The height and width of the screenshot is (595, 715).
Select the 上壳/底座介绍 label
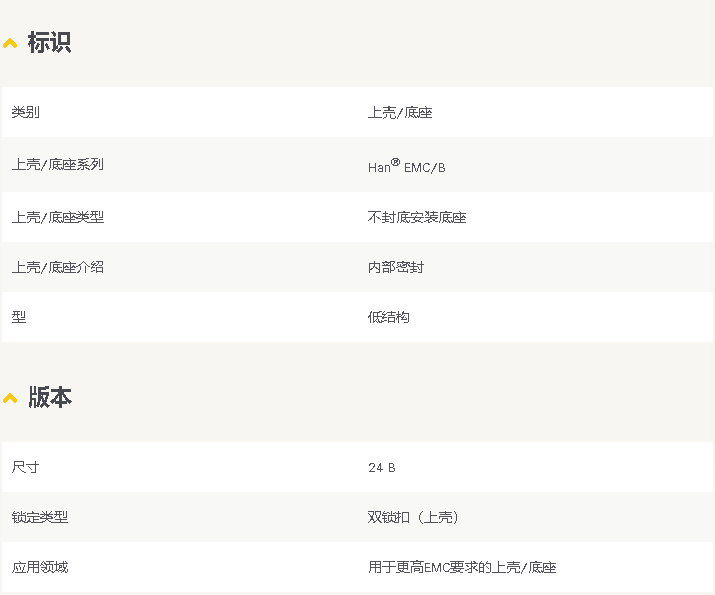(x=58, y=267)
